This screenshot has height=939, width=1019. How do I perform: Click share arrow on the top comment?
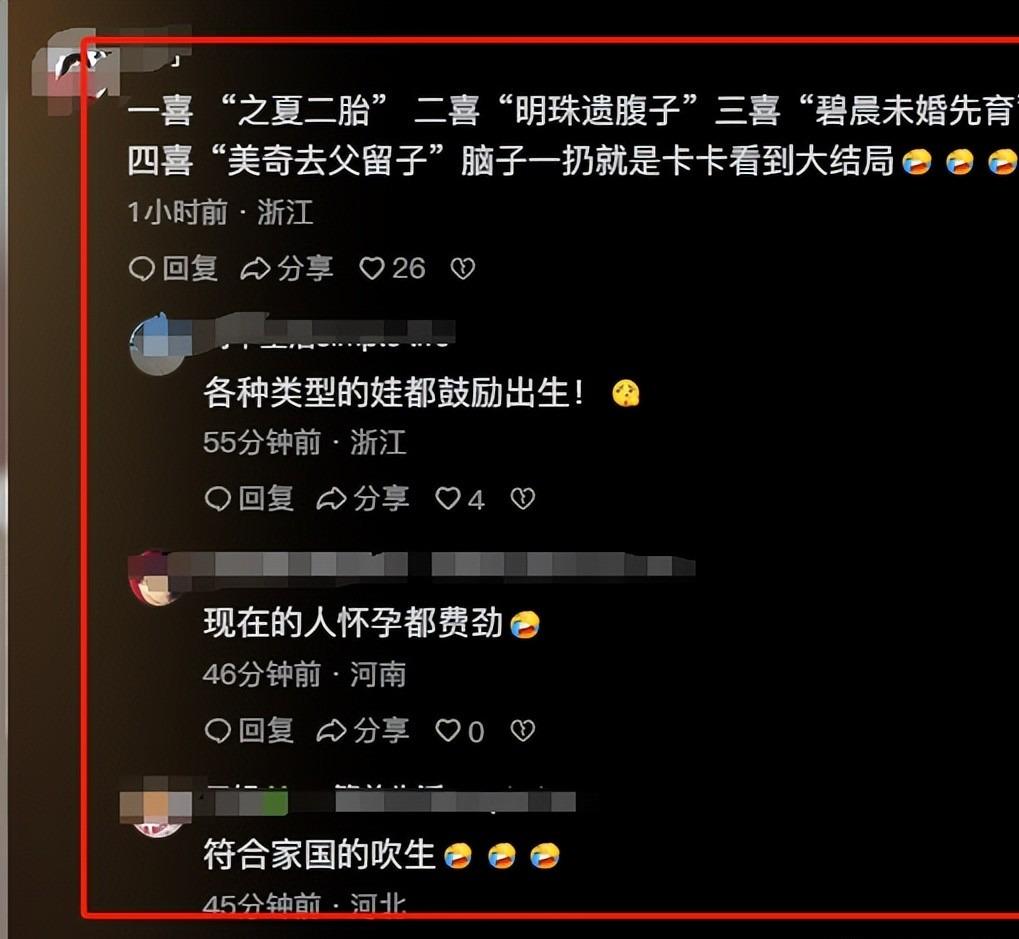coord(287,268)
